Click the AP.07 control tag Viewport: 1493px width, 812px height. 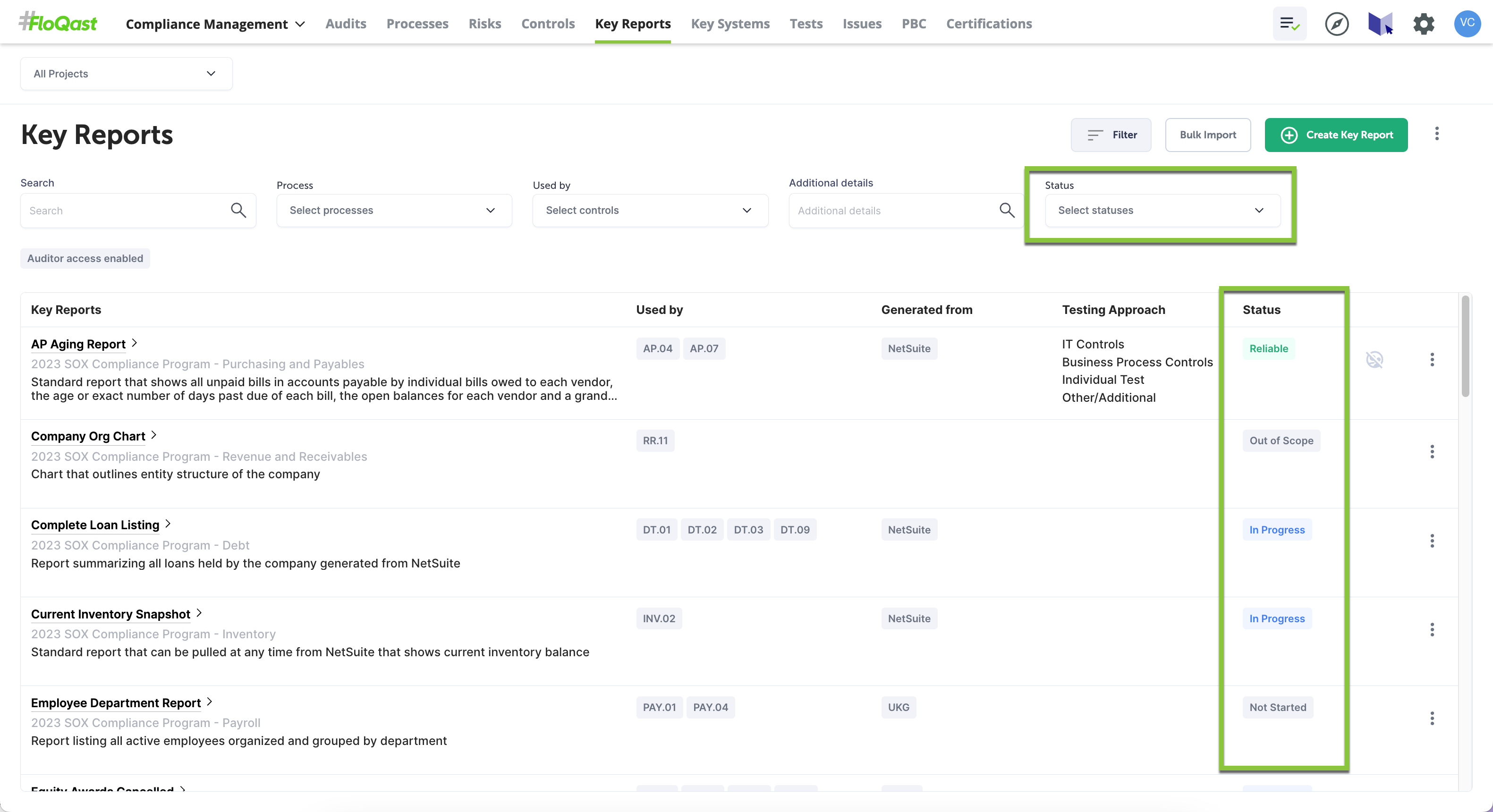click(x=704, y=348)
